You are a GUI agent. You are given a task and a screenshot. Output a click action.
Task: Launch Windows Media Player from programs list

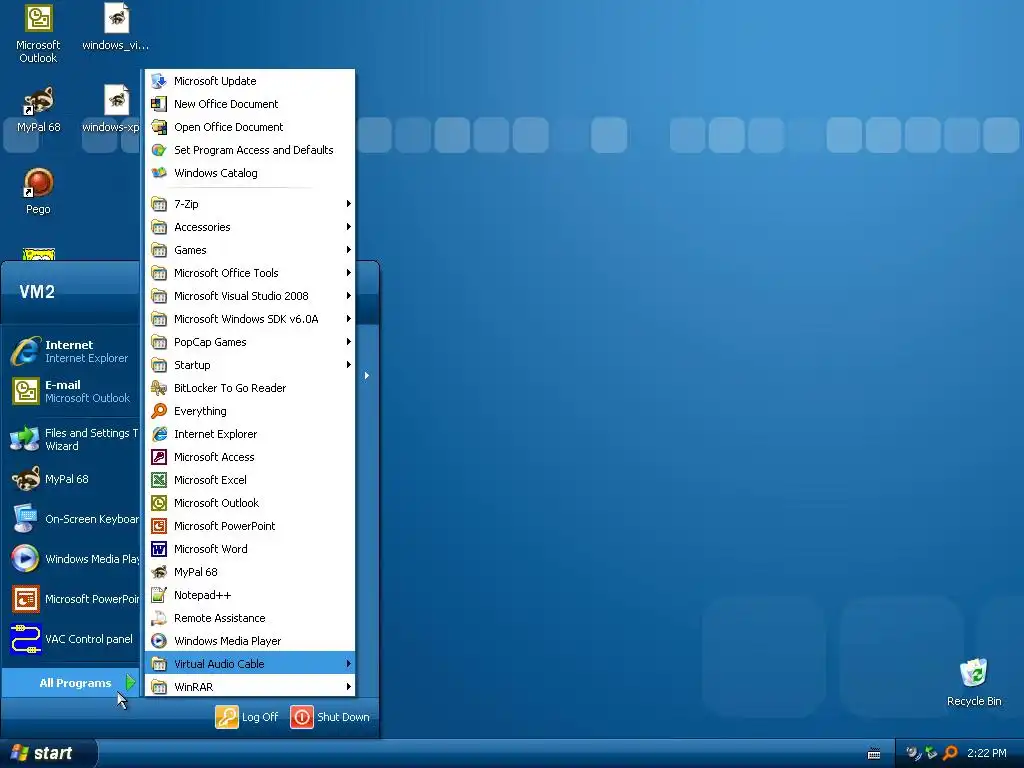pos(249,641)
